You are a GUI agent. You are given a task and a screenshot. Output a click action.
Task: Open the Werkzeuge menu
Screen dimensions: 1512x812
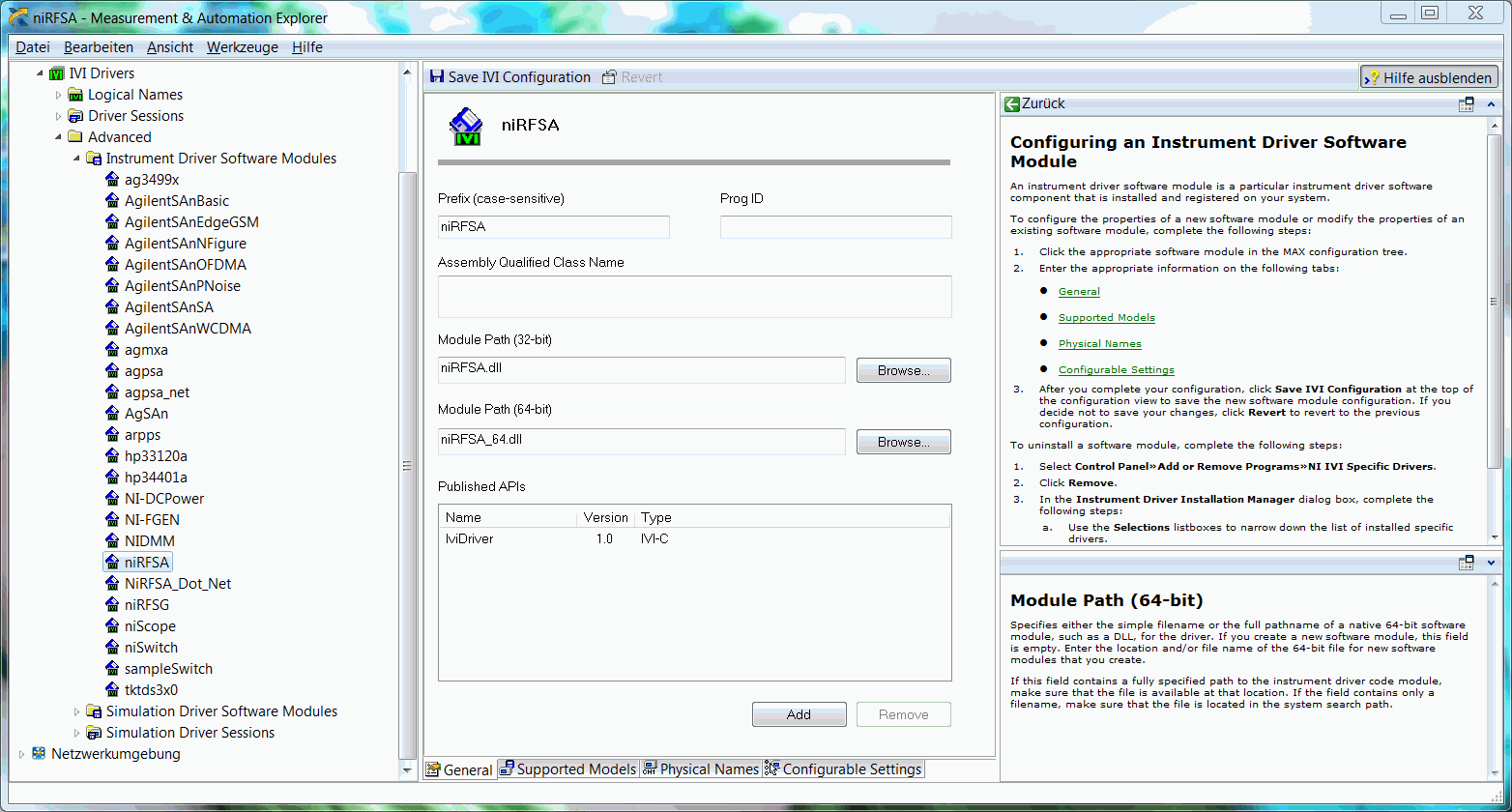[x=243, y=47]
